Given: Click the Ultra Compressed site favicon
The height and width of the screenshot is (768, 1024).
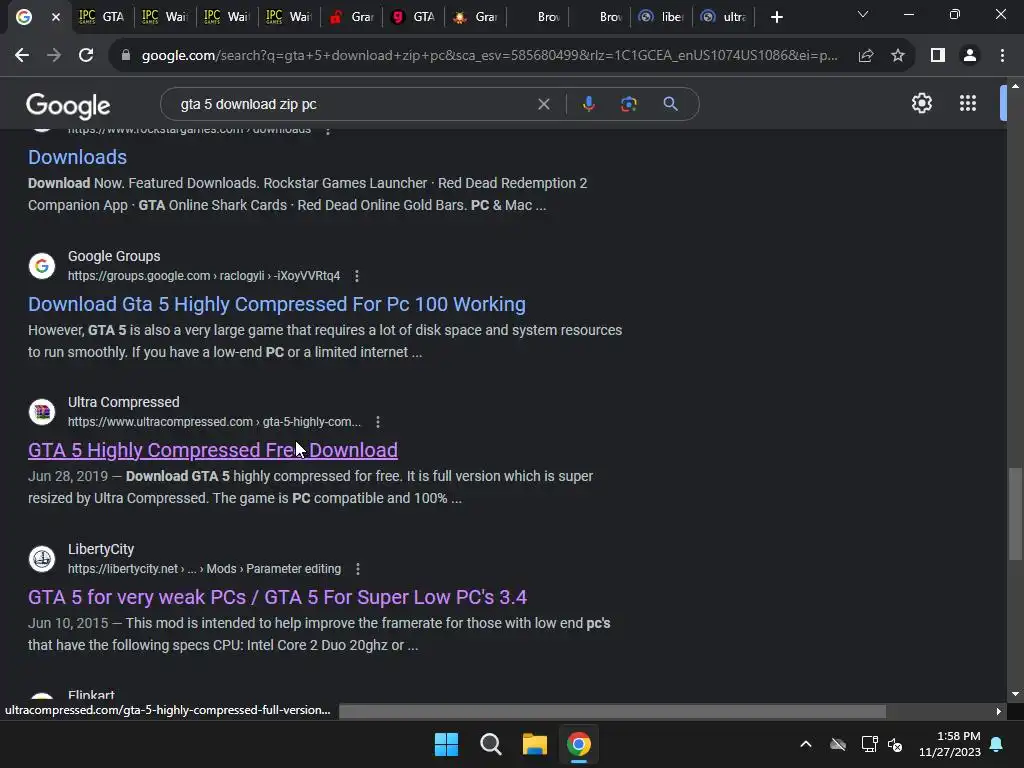Looking at the screenshot, I should click(x=42, y=412).
